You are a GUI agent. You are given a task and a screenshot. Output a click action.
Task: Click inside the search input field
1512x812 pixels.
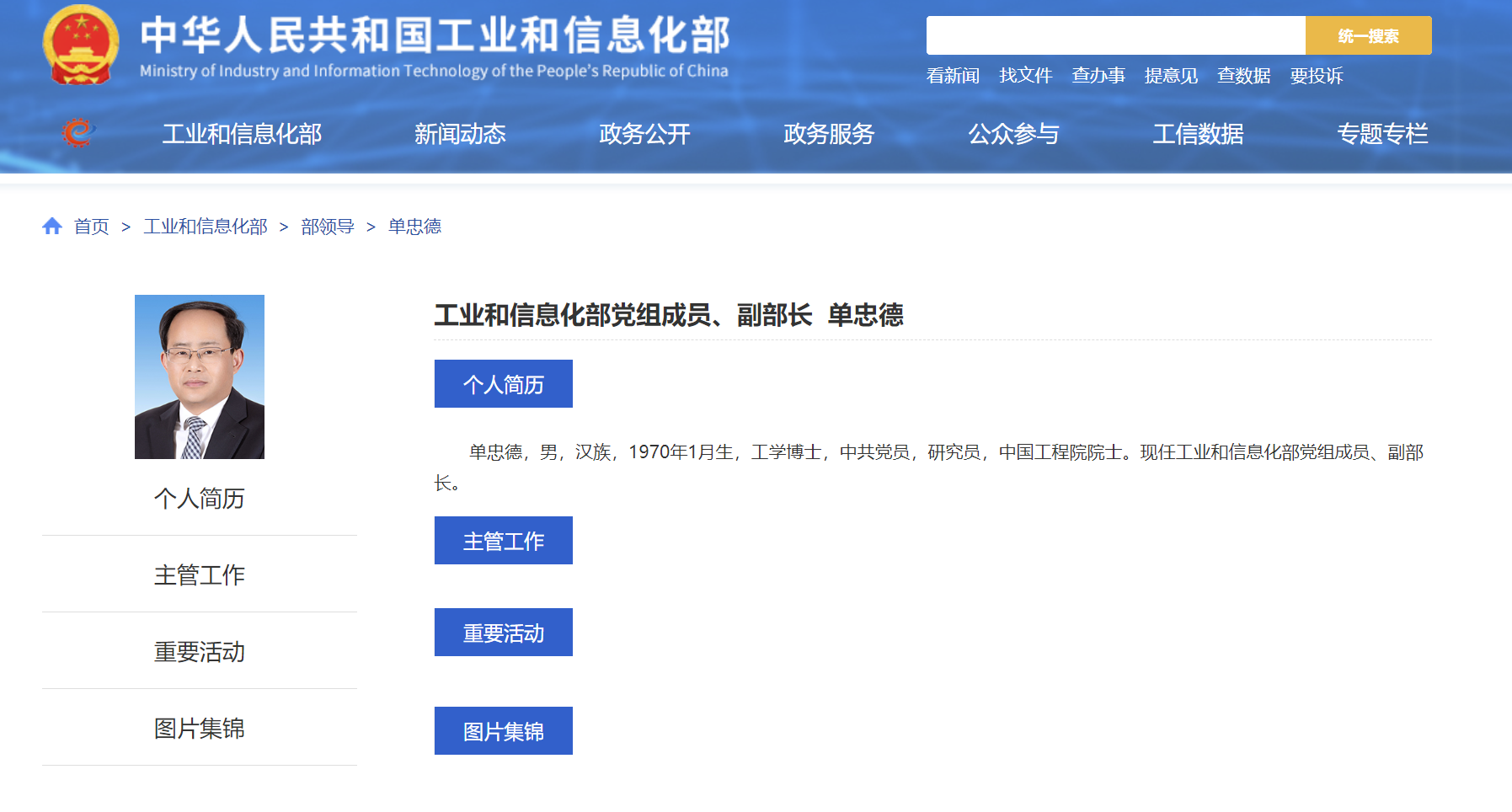point(1115,35)
